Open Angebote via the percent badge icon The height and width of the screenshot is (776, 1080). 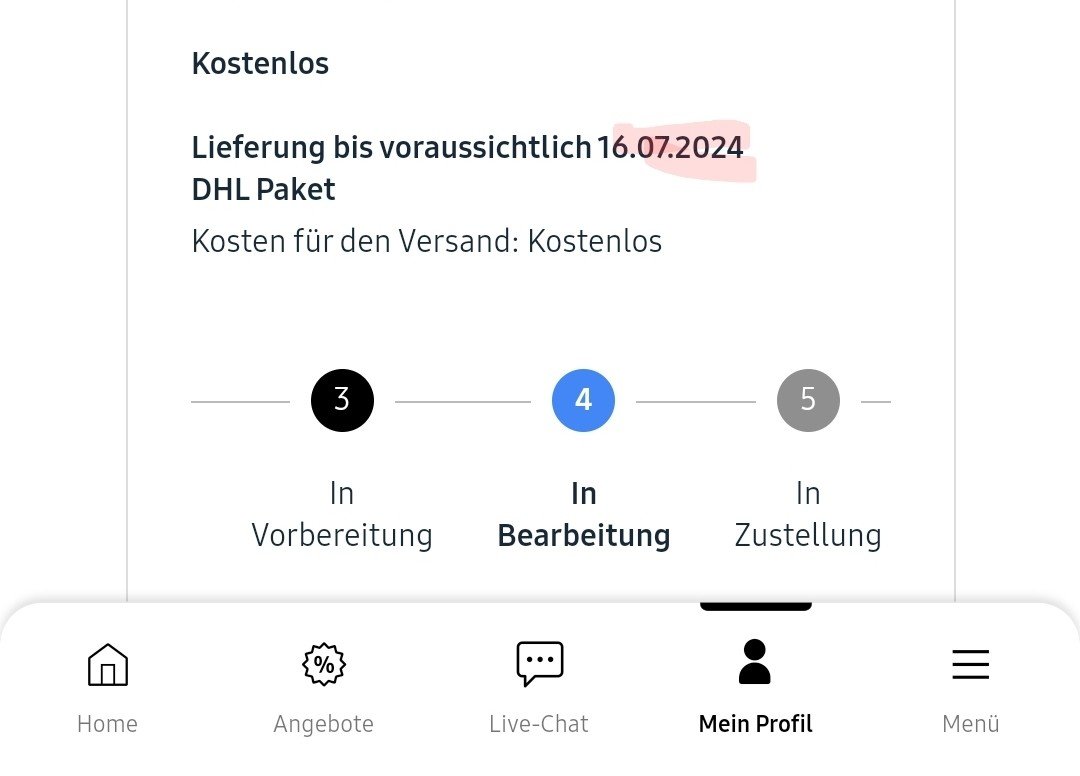[x=323, y=664]
